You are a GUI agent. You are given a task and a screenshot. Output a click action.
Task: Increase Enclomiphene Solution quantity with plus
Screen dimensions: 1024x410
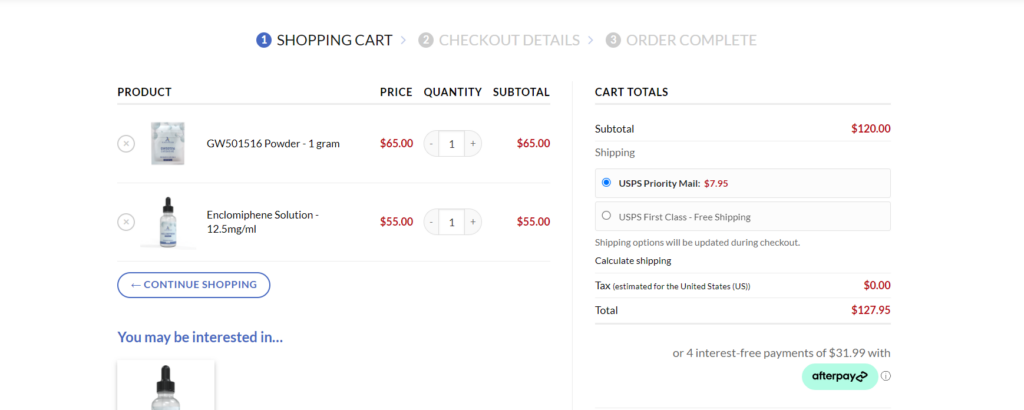[473, 222]
